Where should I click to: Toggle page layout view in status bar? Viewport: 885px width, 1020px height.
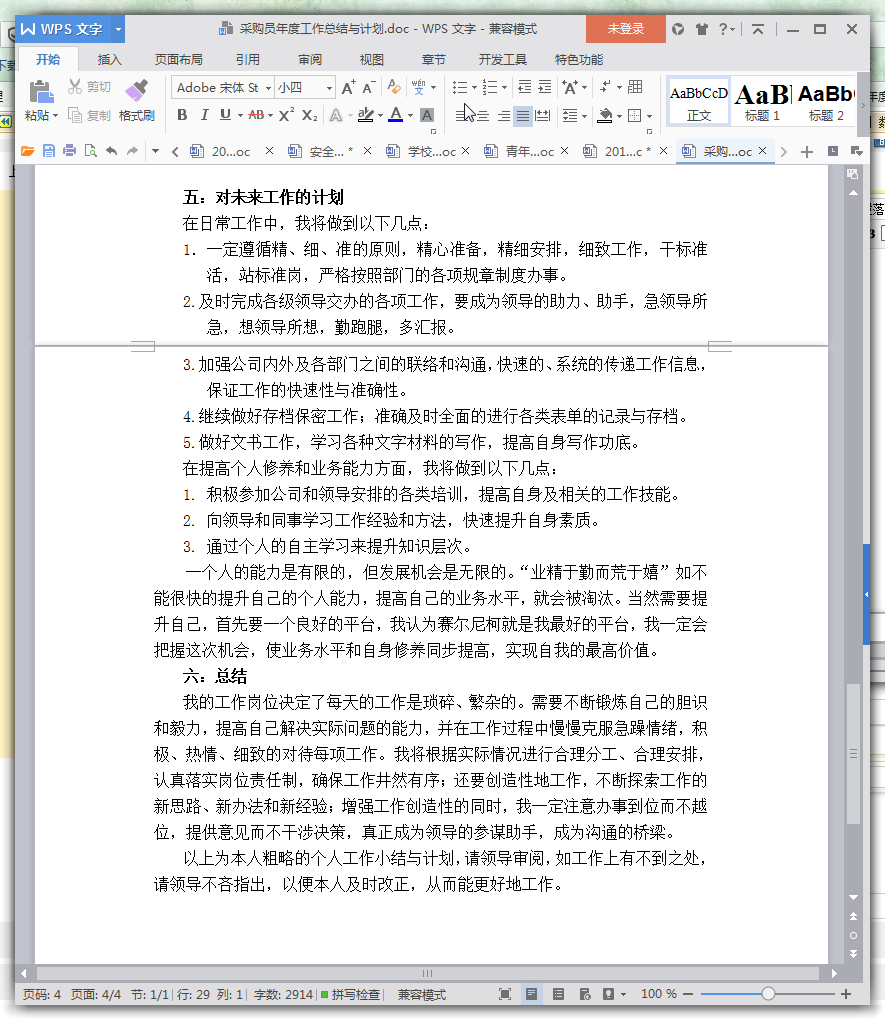click(532, 994)
